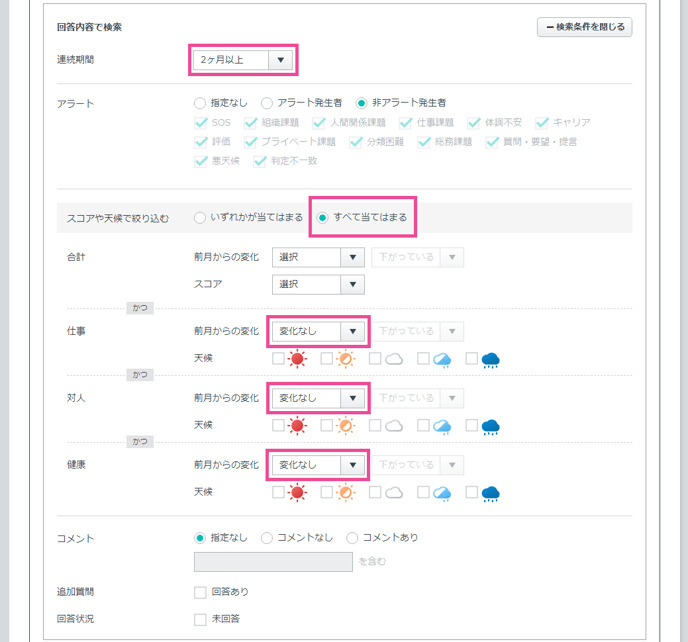Check the 未回答 checkbox

200,619
